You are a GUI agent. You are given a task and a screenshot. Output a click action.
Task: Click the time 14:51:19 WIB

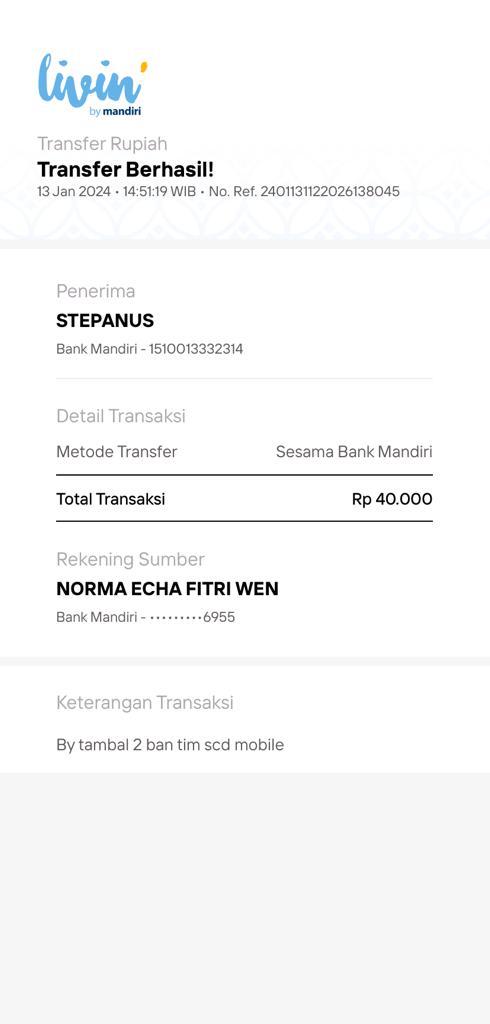click(159, 192)
